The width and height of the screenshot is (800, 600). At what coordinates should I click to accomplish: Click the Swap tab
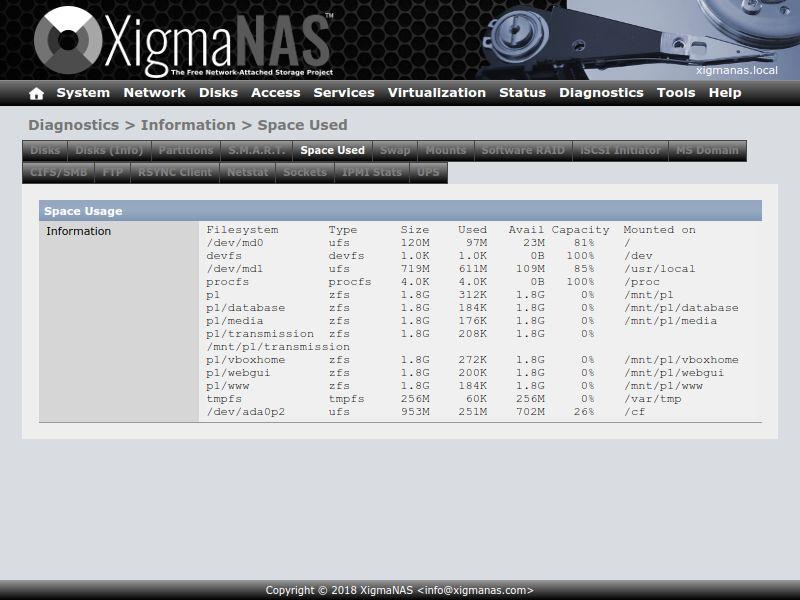coord(395,151)
